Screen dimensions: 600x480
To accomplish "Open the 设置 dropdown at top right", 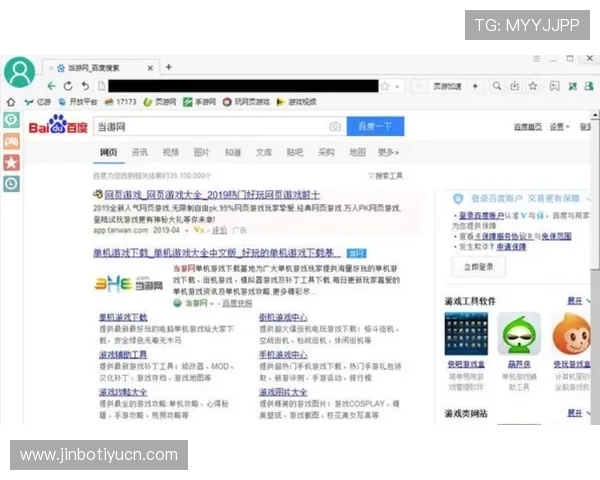I will click(x=559, y=127).
